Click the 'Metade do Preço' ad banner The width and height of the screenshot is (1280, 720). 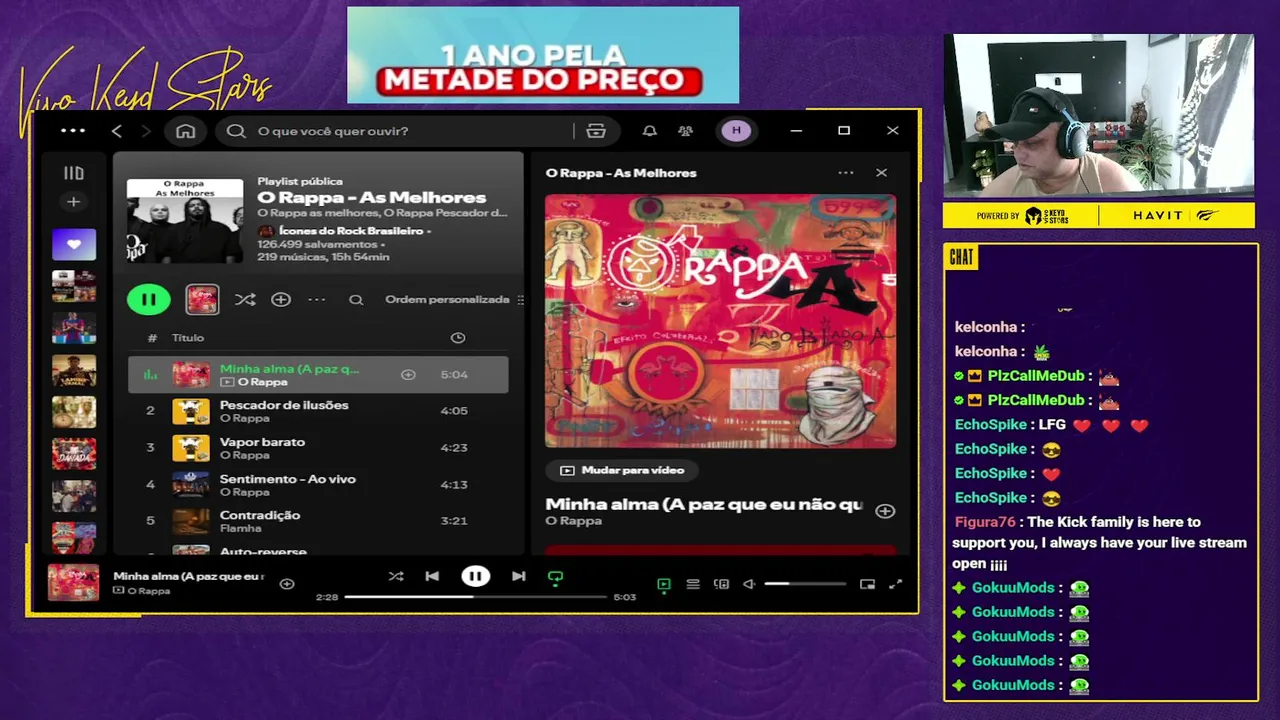(543, 55)
